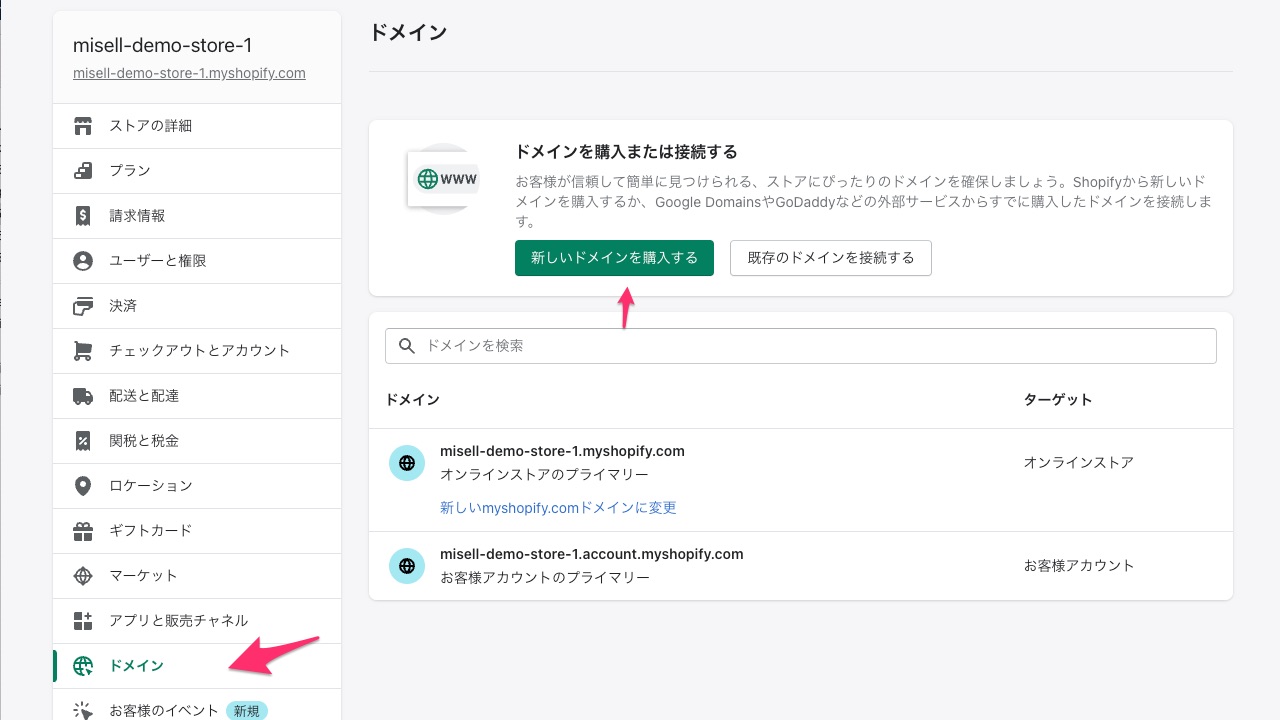
Task: Select ロケーション in the sidebar
Action: click(197, 486)
